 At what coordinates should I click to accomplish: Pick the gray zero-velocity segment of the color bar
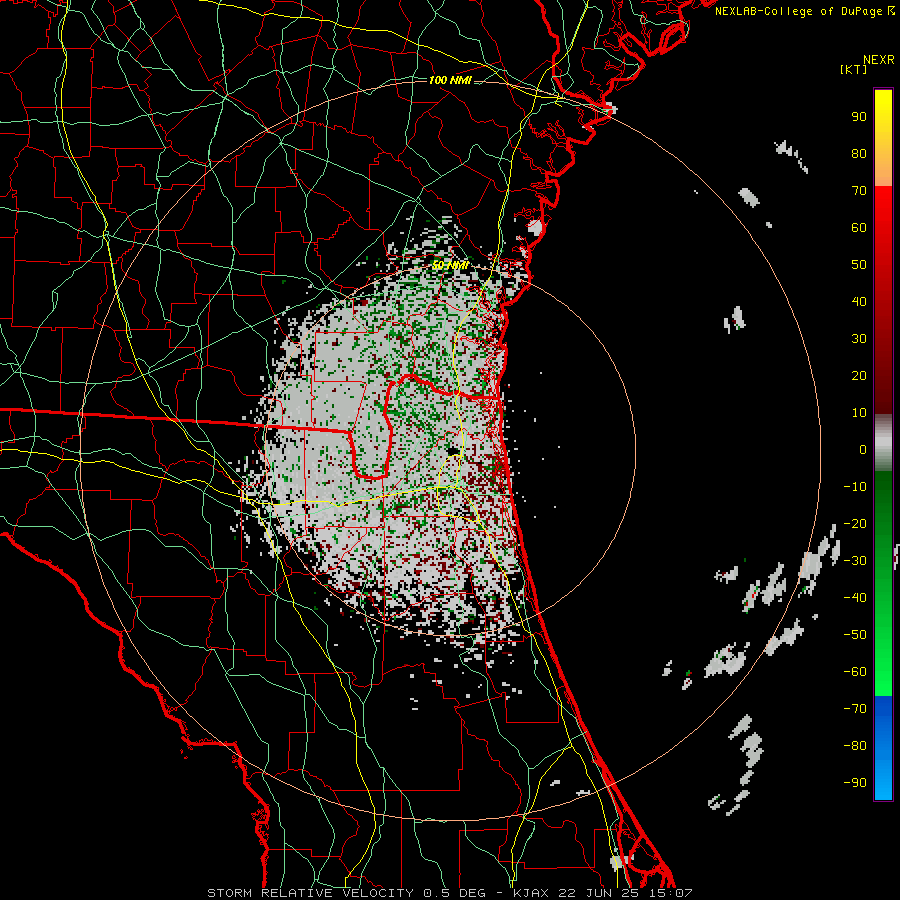[883, 443]
